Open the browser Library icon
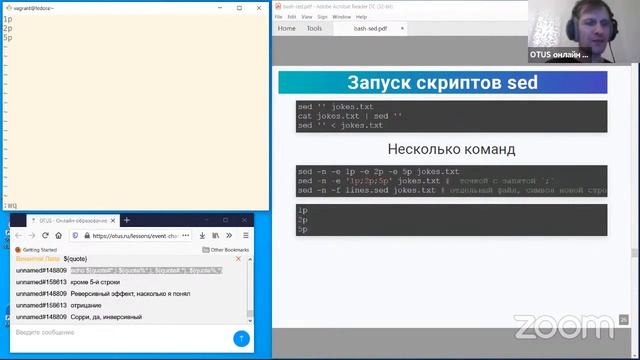This screenshot has height=360, width=640. point(216,236)
